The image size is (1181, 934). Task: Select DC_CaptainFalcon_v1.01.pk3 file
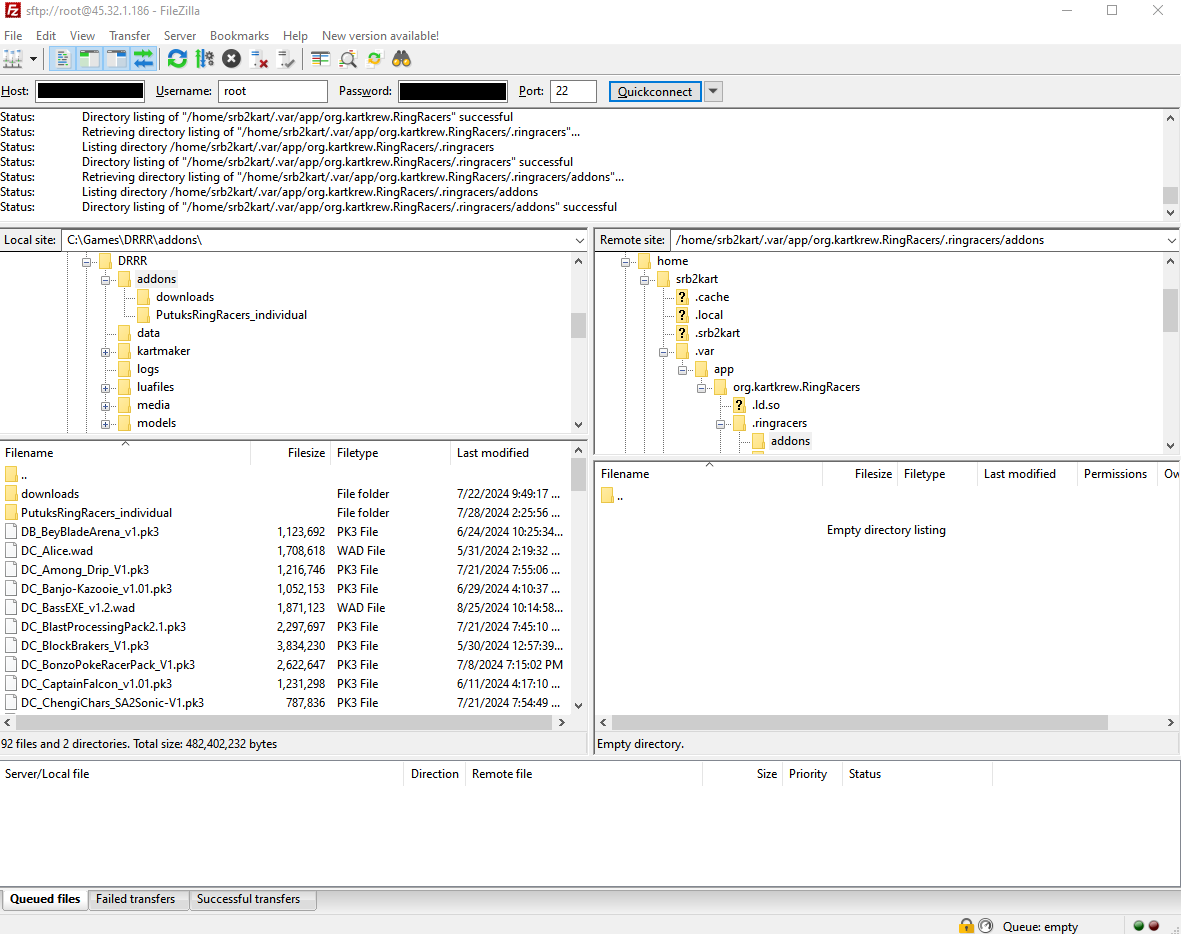point(96,684)
